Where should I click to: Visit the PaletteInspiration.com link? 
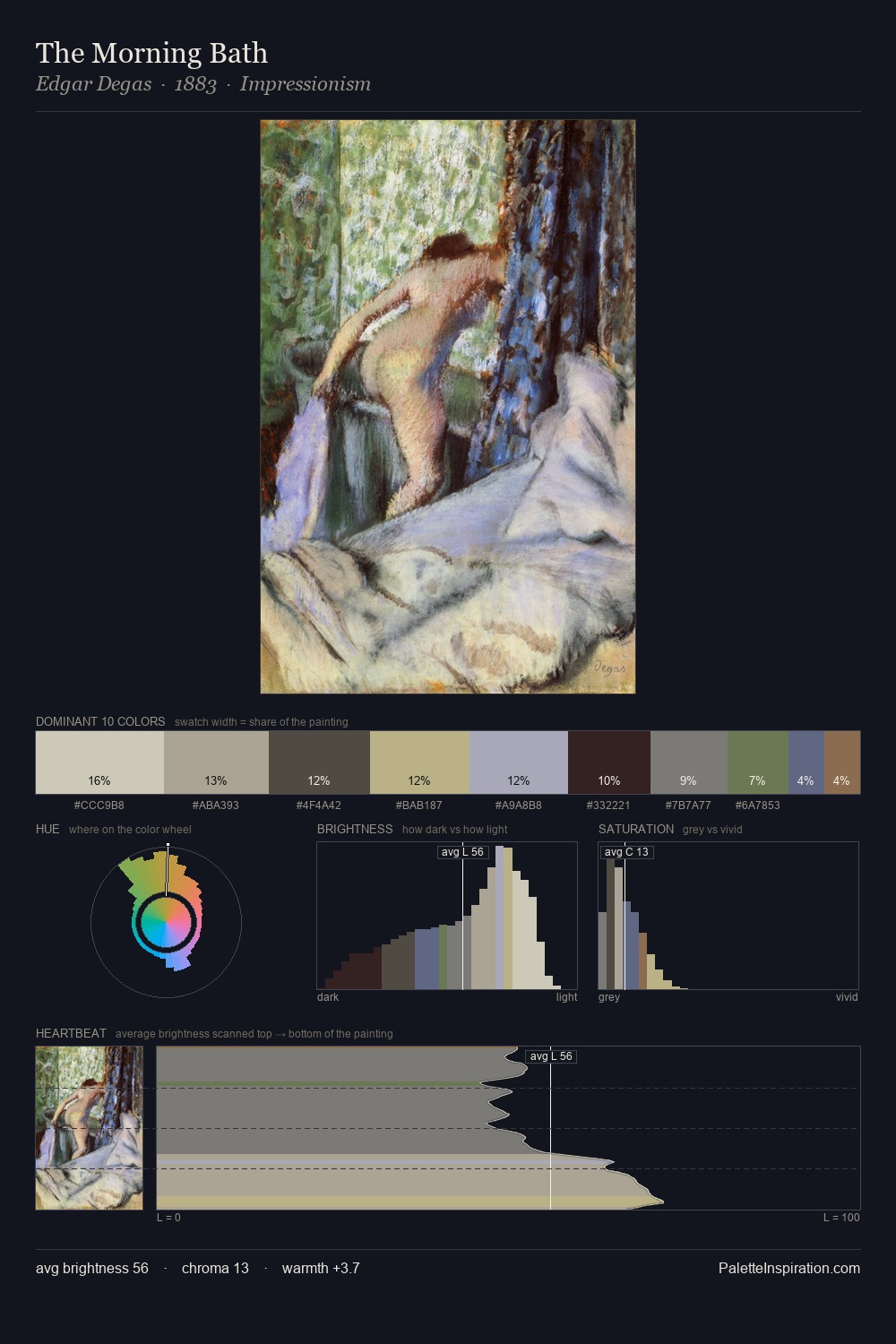(x=789, y=1268)
